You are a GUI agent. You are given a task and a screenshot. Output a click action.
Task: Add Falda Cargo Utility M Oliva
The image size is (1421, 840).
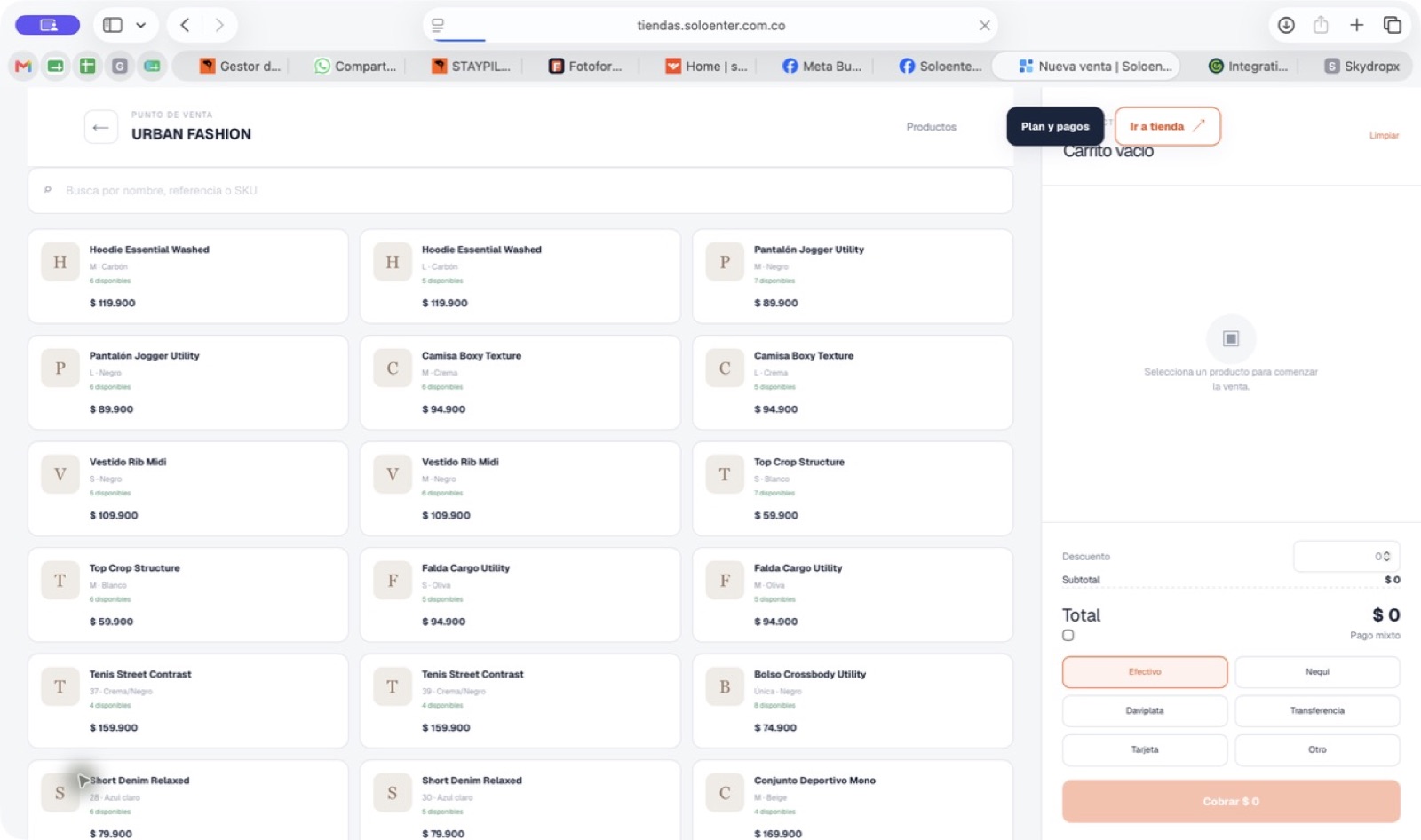[x=853, y=595]
